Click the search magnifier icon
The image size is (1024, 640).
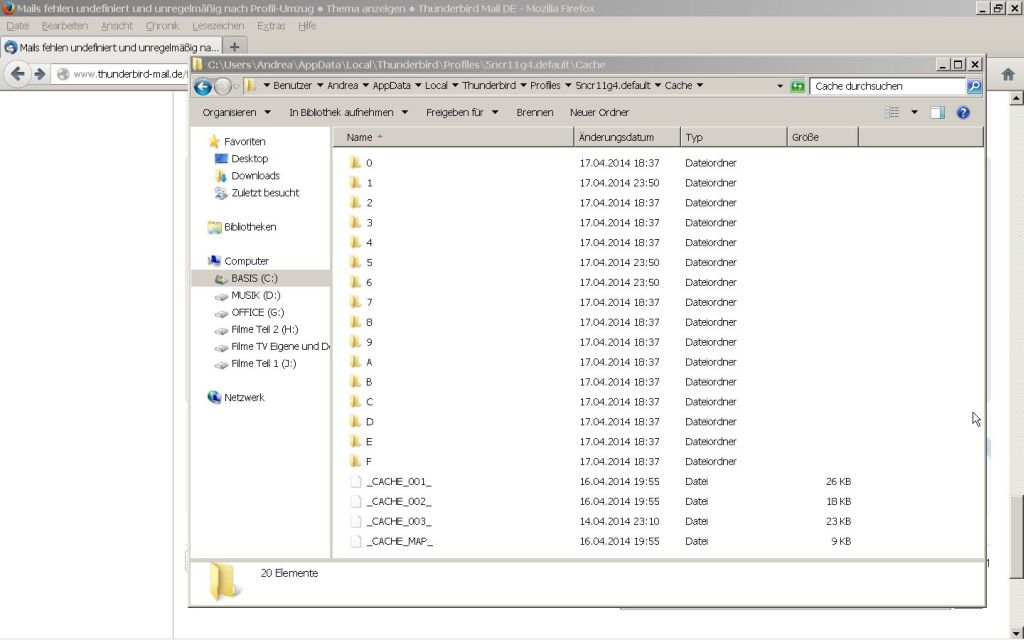pyautogui.click(x=974, y=87)
